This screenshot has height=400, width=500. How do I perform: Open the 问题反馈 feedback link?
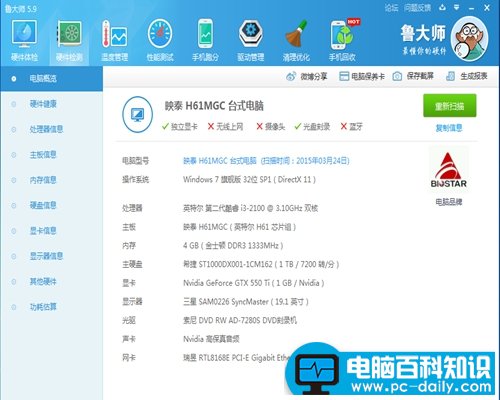tap(417, 8)
